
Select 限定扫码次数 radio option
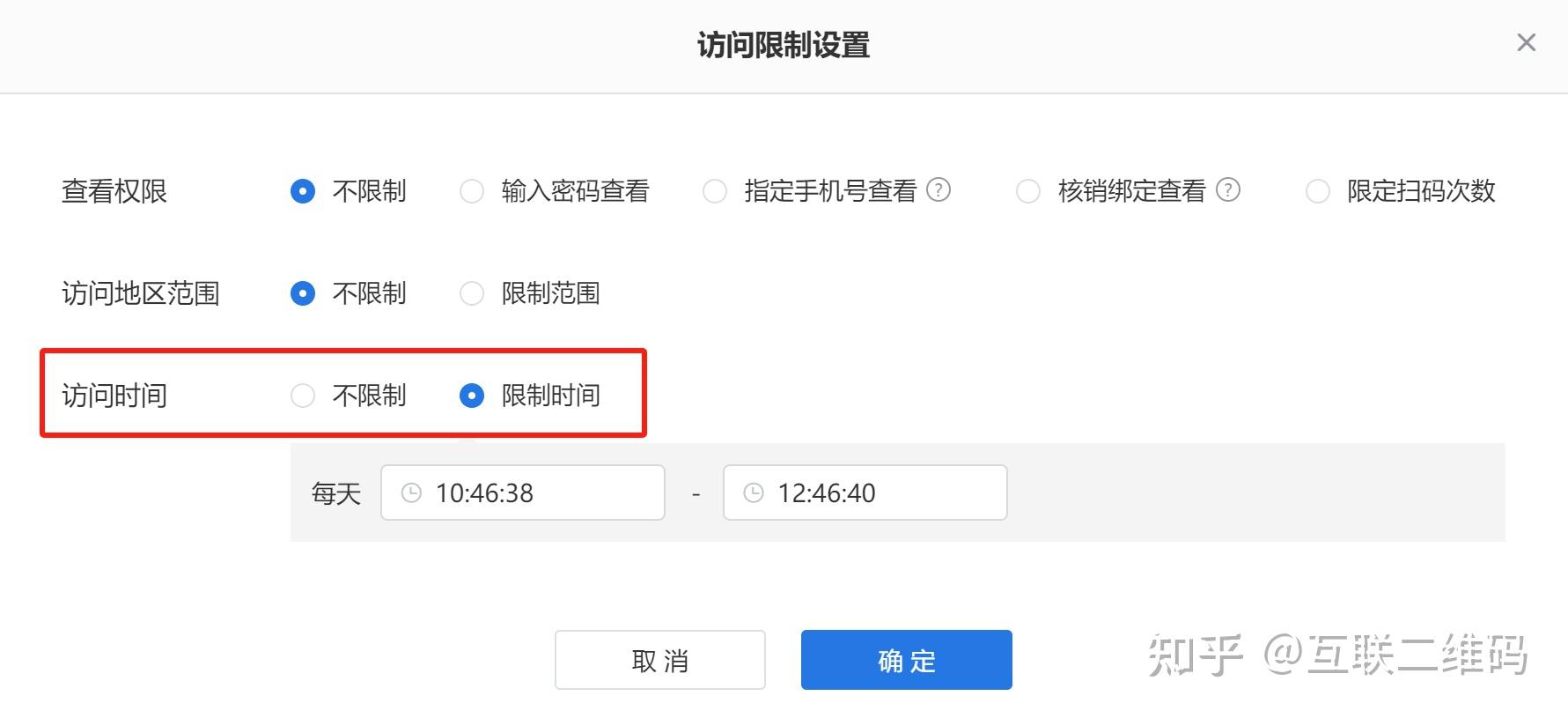1318,191
